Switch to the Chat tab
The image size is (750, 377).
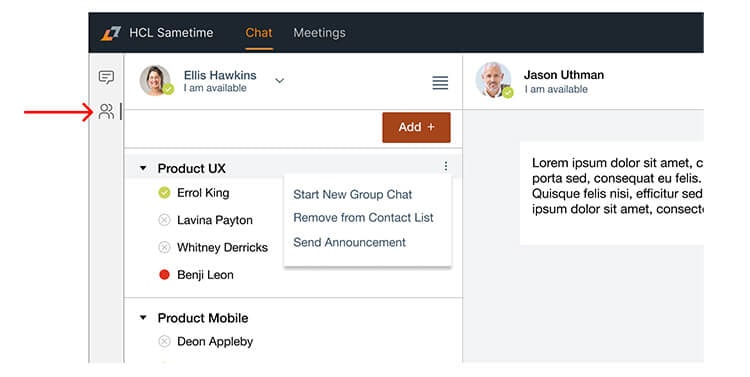click(x=259, y=33)
